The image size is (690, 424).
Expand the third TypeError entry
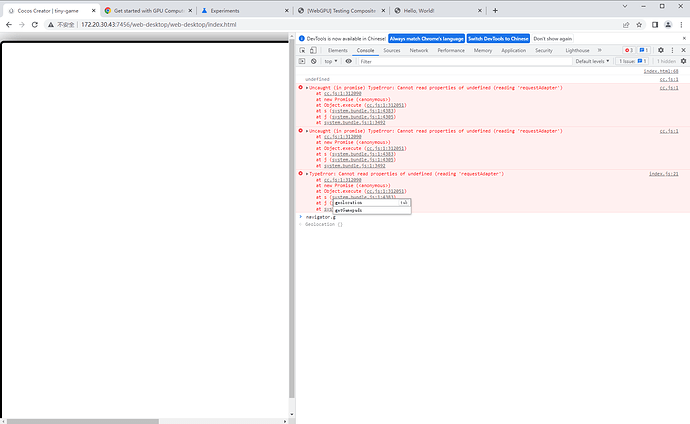pos(307,174)
